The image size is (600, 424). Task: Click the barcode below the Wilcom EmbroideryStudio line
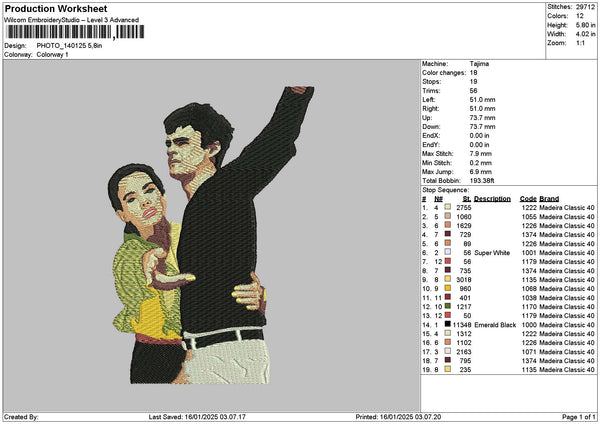(74, 32)
